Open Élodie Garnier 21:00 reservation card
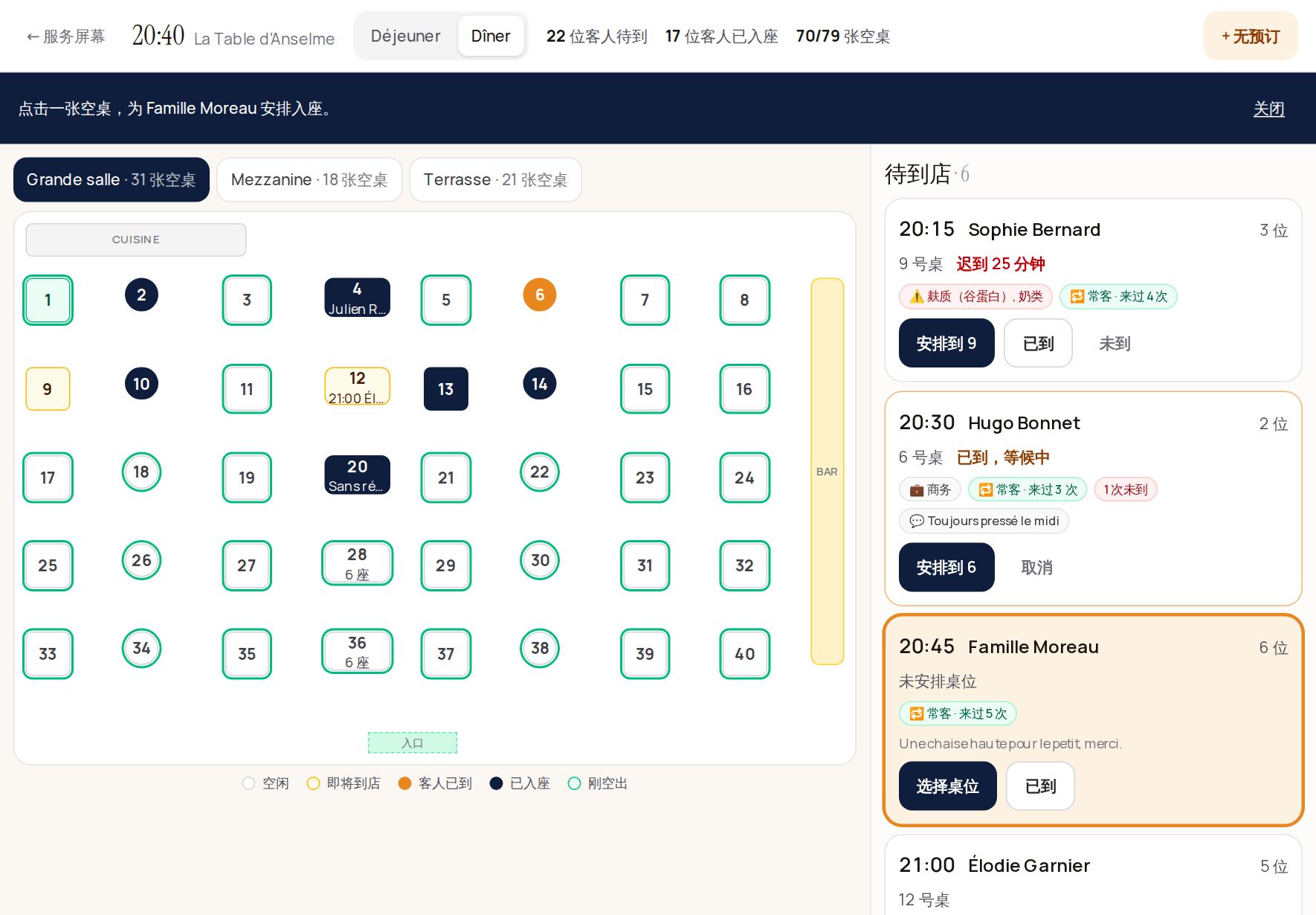The height and width of the screenshot is (915, 1316). point(1093,875)
